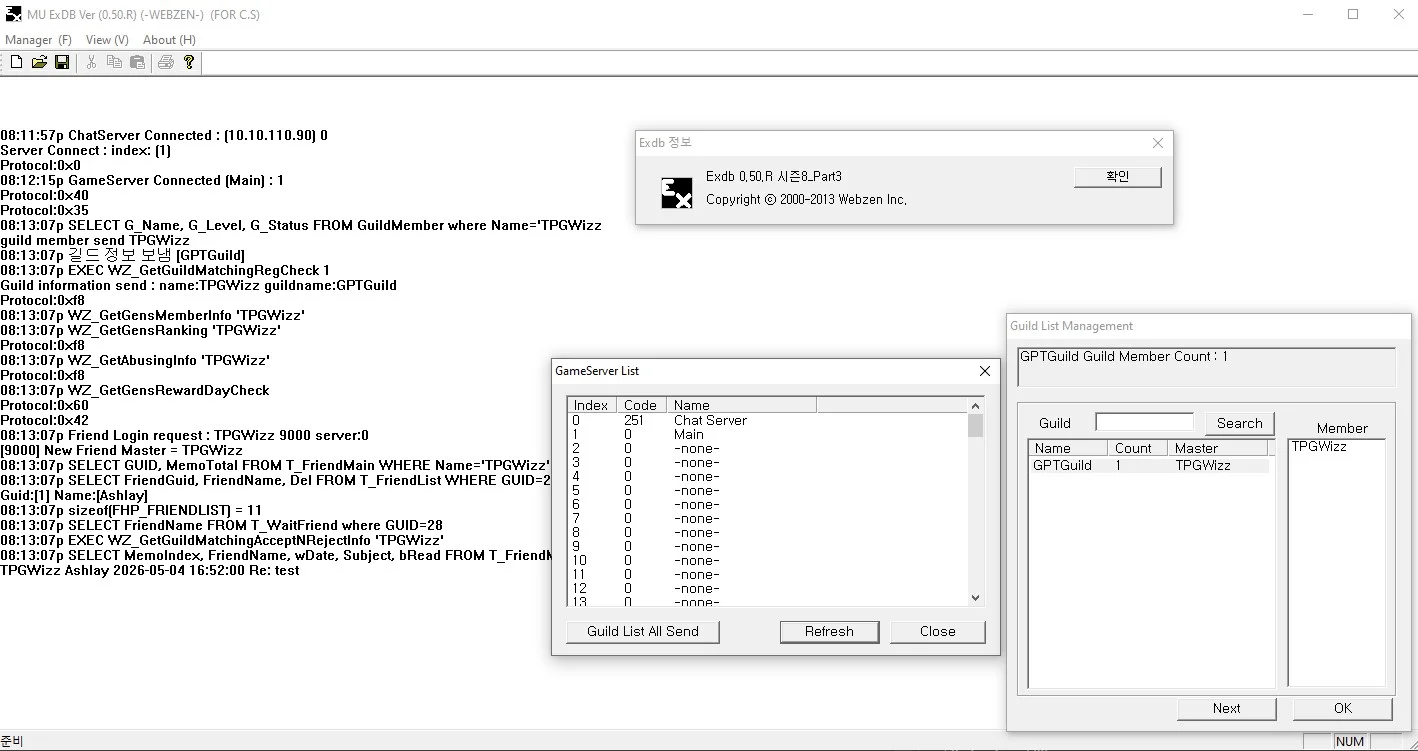
Task: Select the GPTGuild row in guild list
Action: pyautogui.click(x=1149, y=465)
